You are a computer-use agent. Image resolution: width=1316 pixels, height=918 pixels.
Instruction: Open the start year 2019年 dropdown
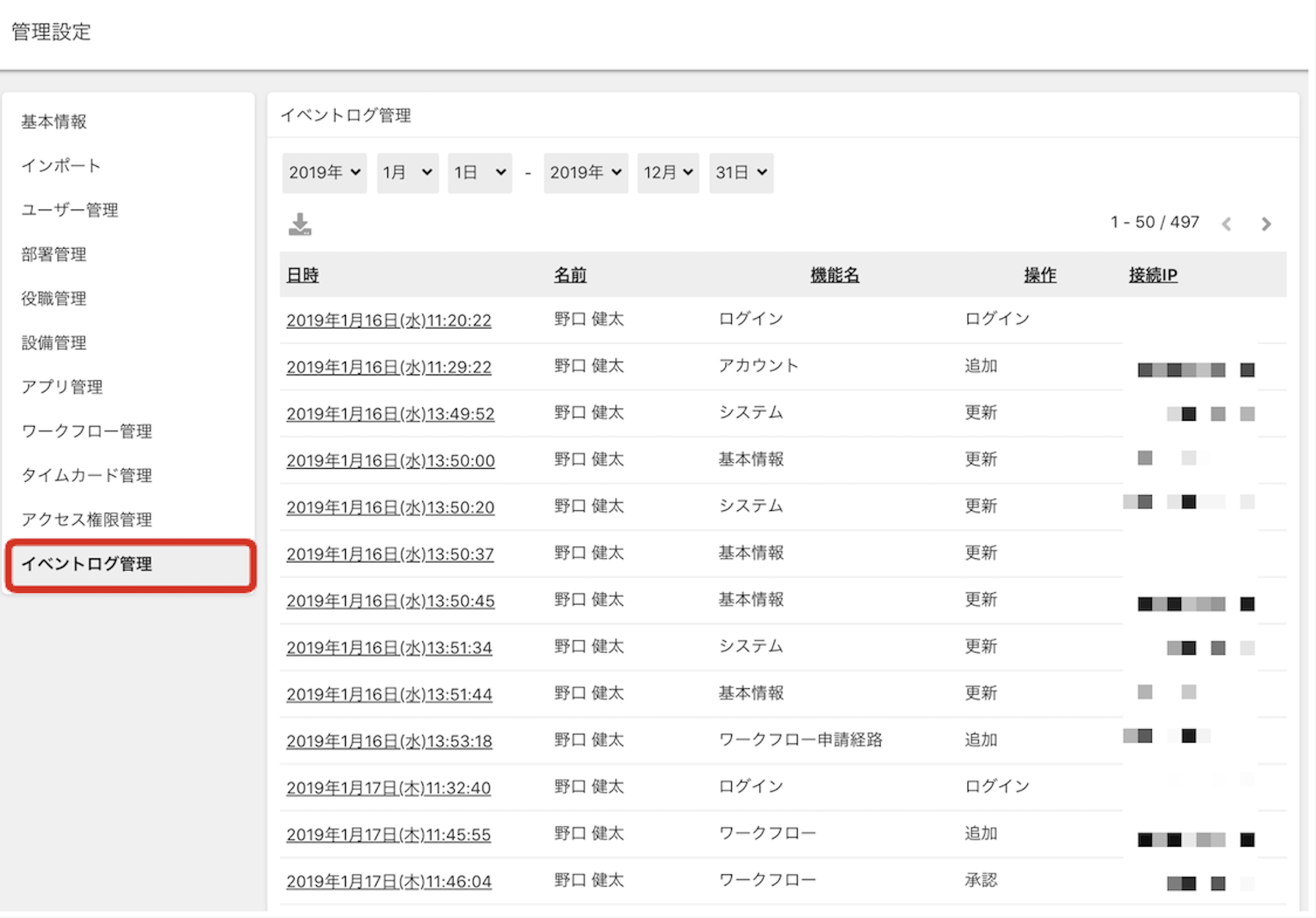point(324,173)
